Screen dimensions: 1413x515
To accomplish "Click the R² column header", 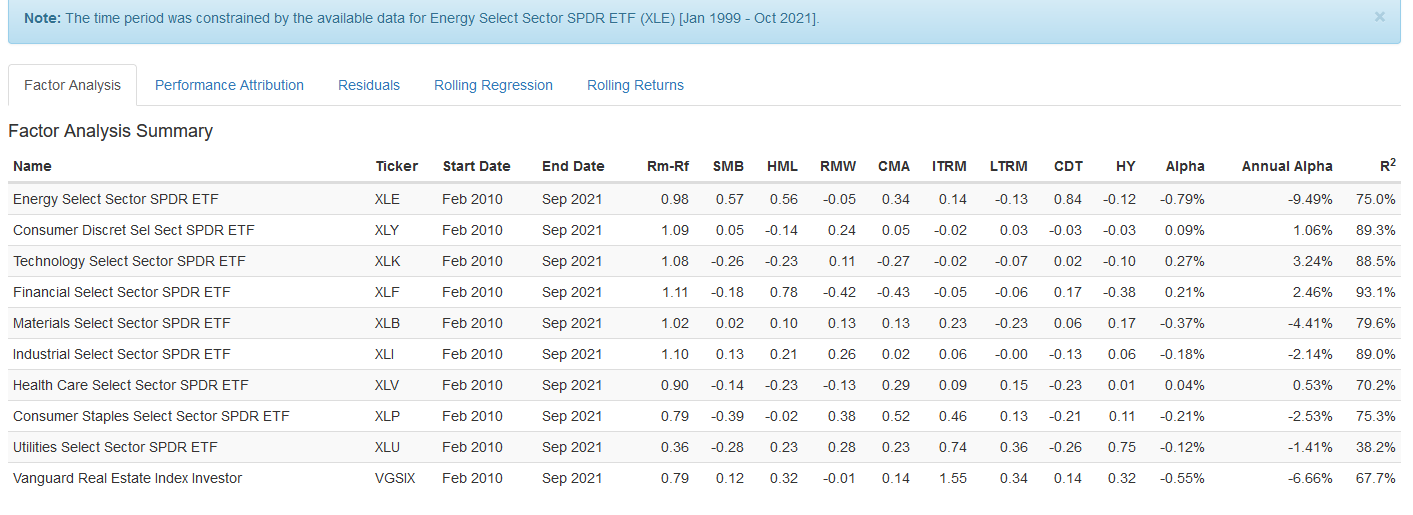I will pos(1386,165).
